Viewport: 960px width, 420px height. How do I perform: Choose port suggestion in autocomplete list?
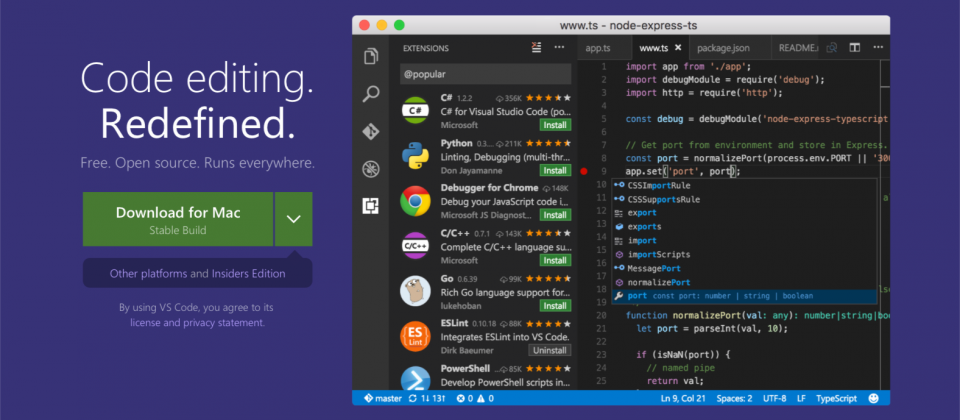coord(744,296)
